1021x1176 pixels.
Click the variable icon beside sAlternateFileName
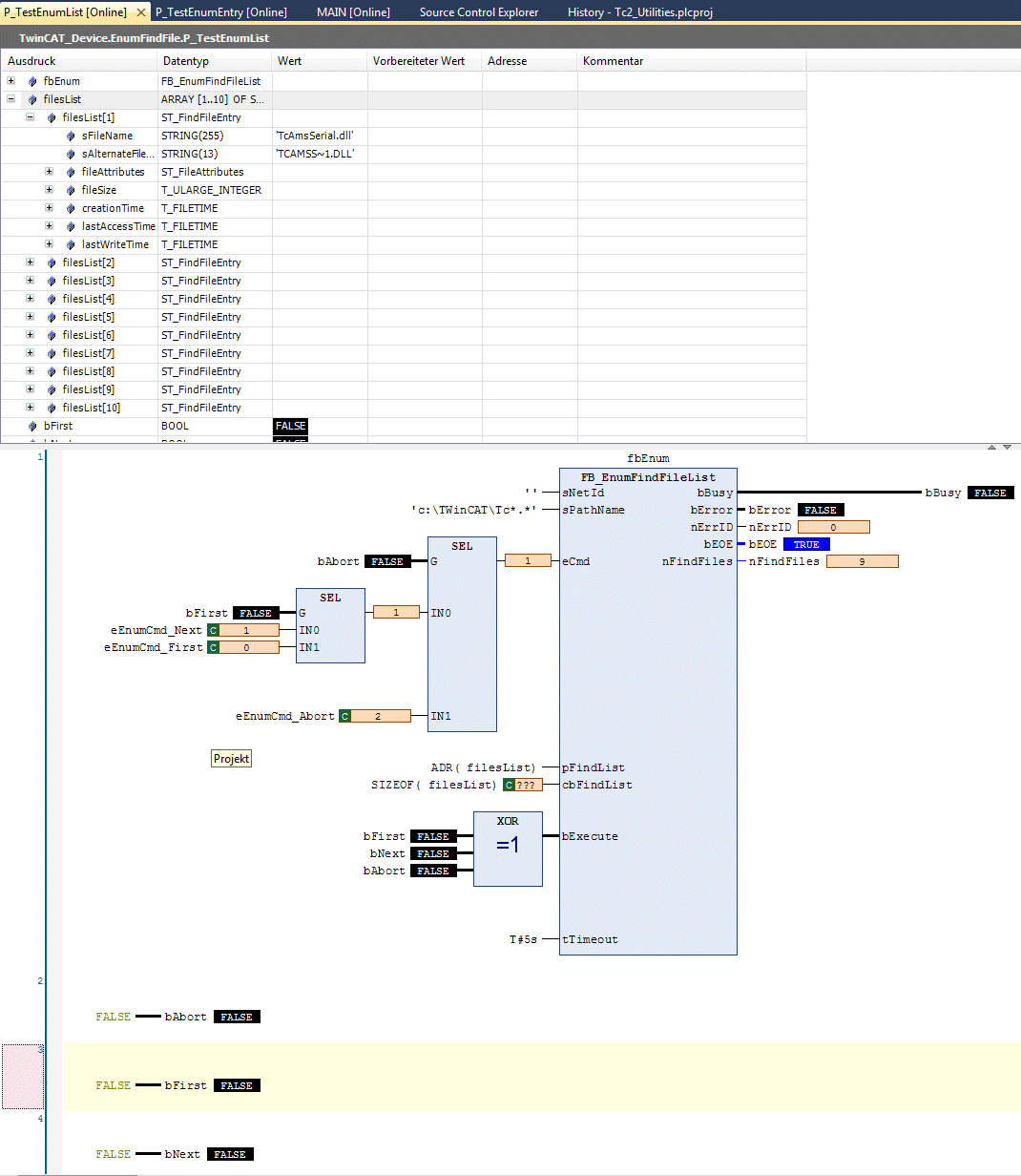pos(71,154)
